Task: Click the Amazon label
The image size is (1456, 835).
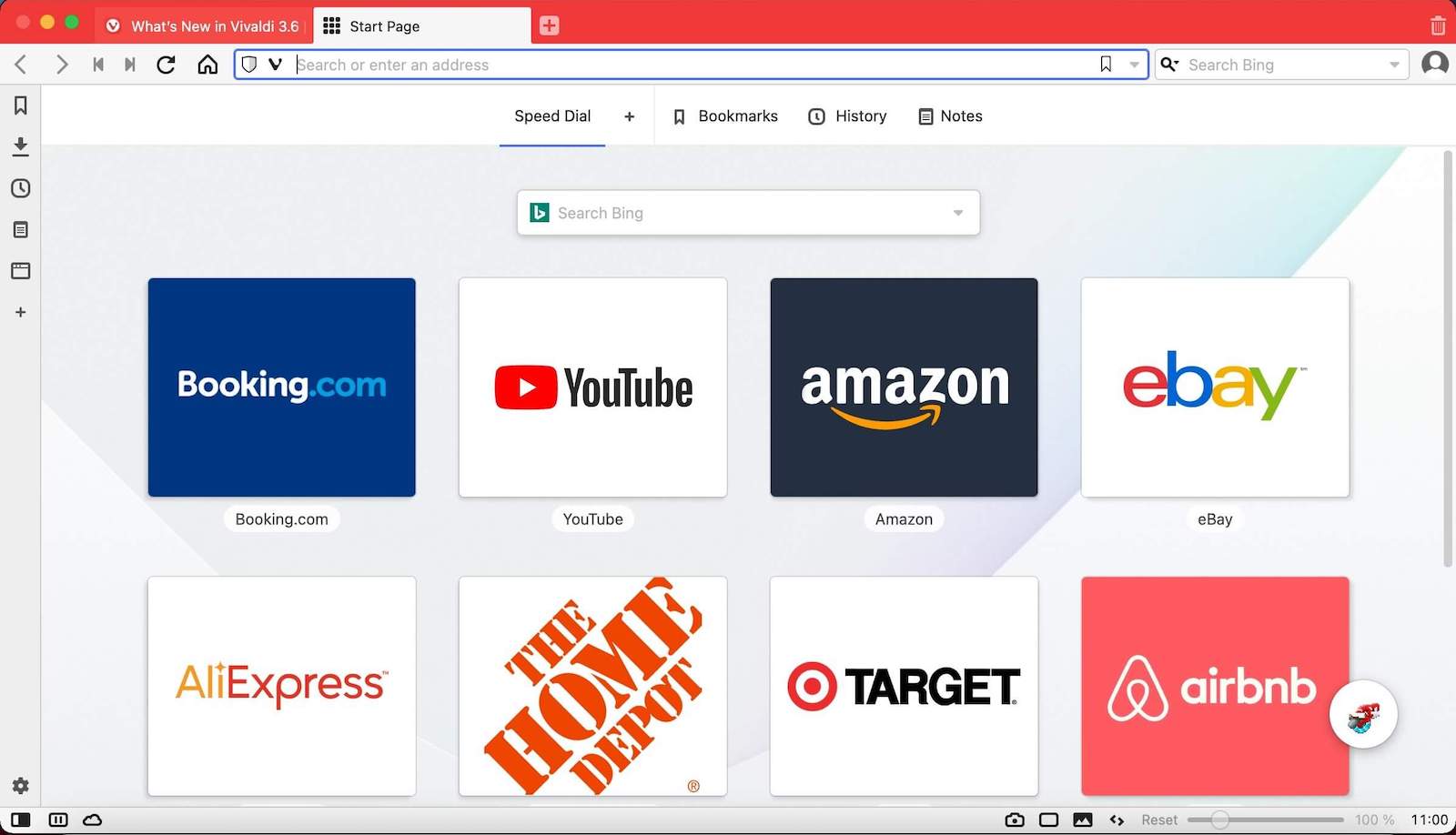Action: point(904,519)
